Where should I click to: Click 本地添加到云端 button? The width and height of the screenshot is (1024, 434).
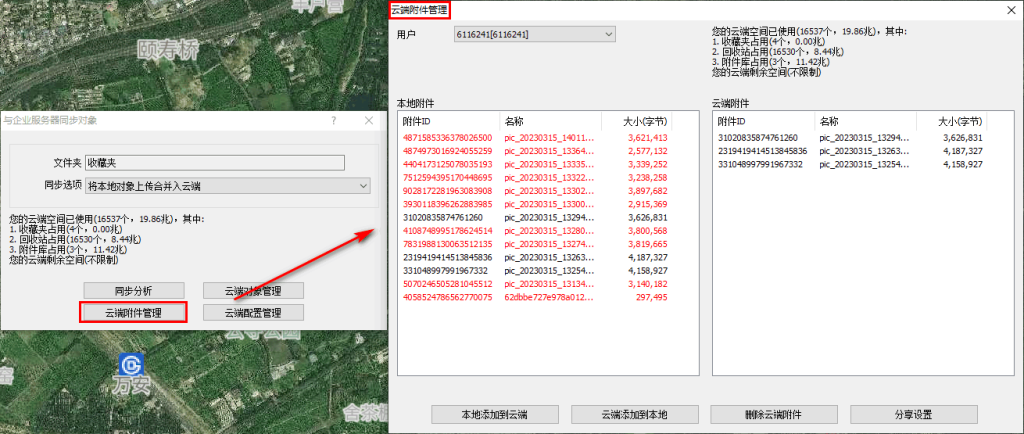point(493,414)
